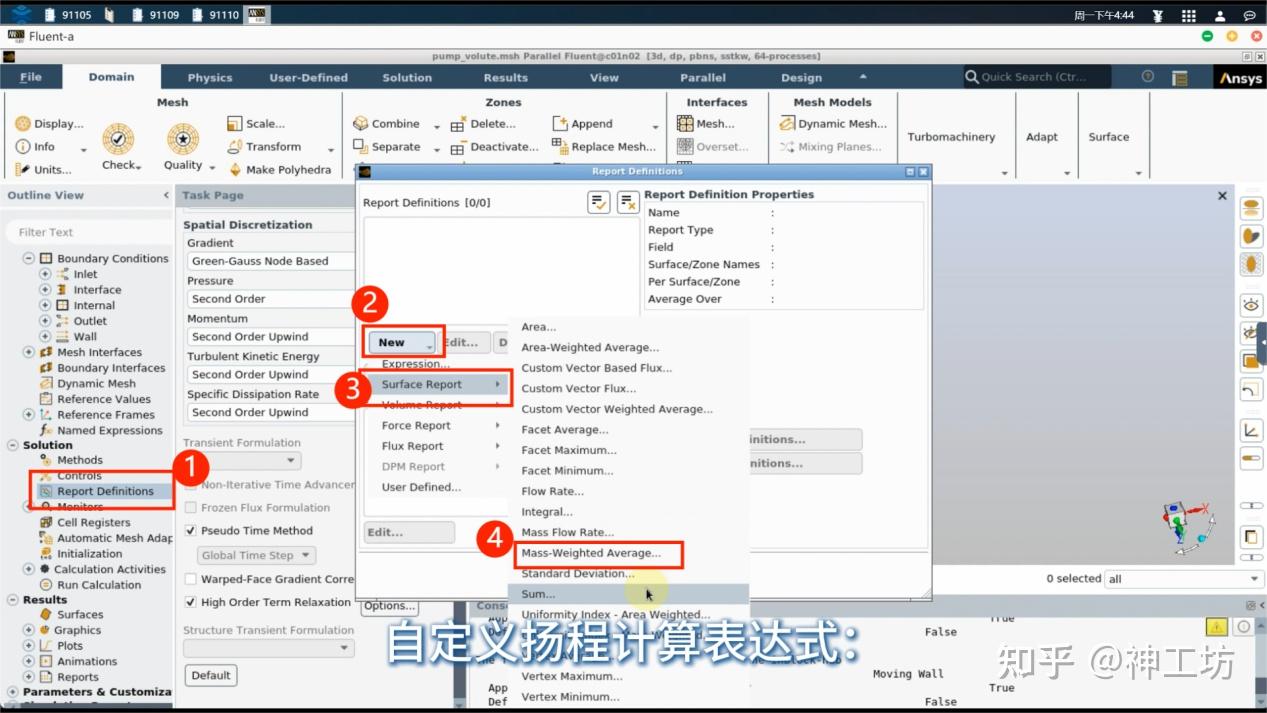Open Turbomachinery ribbon group

951,137
